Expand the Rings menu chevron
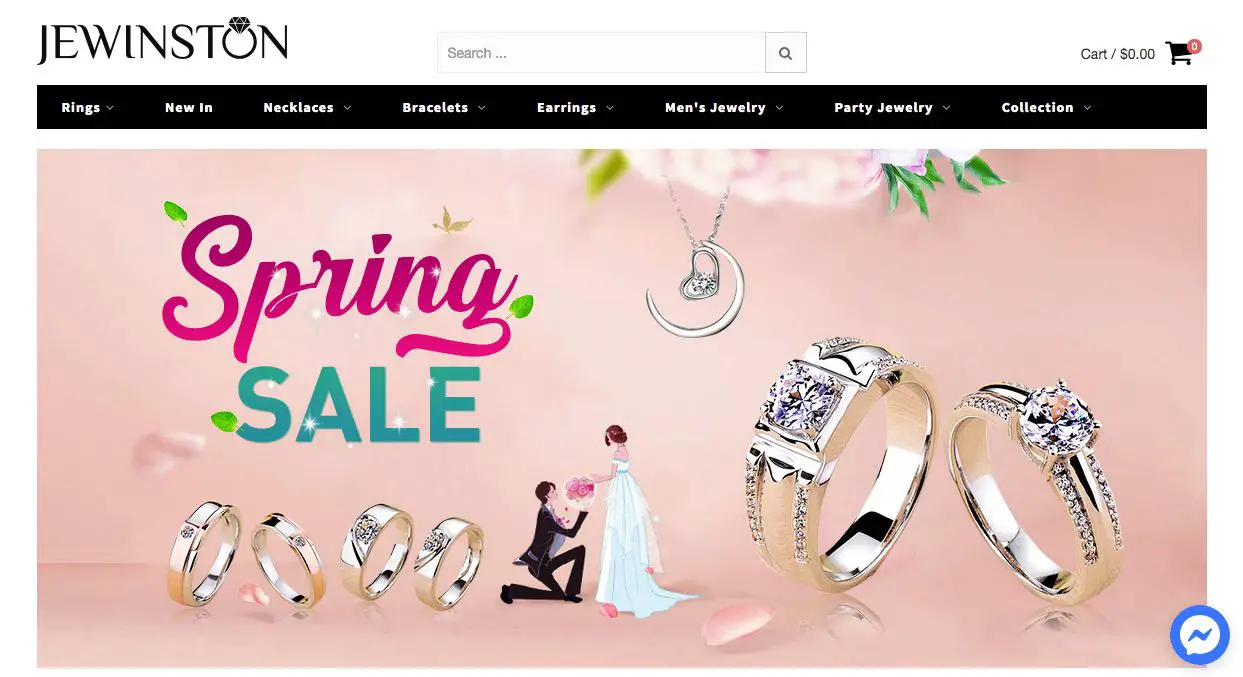1243x677 pixels. pyautogui.click(x=110, y=108)
